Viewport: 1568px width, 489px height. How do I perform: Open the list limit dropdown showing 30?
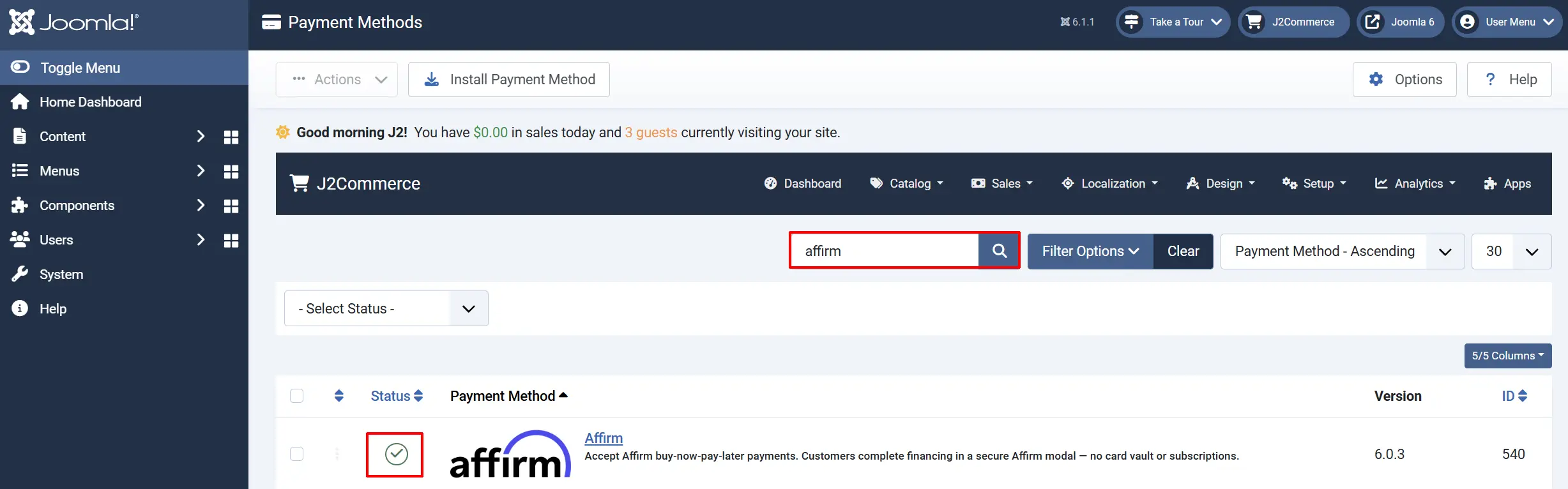[1511, 252]
